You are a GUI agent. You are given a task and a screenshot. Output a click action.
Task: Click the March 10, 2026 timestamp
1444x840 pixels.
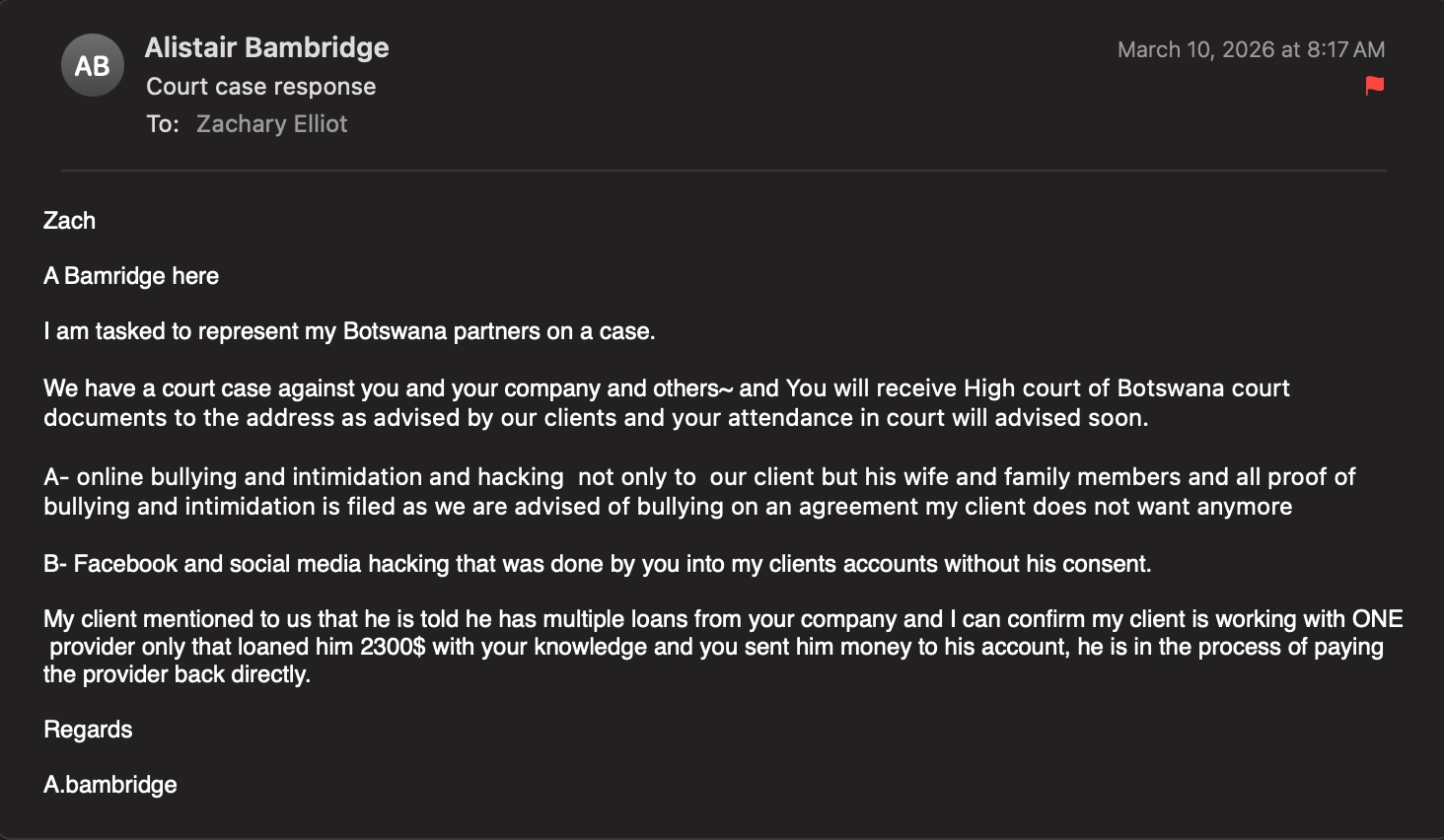tap(1251, 49)
